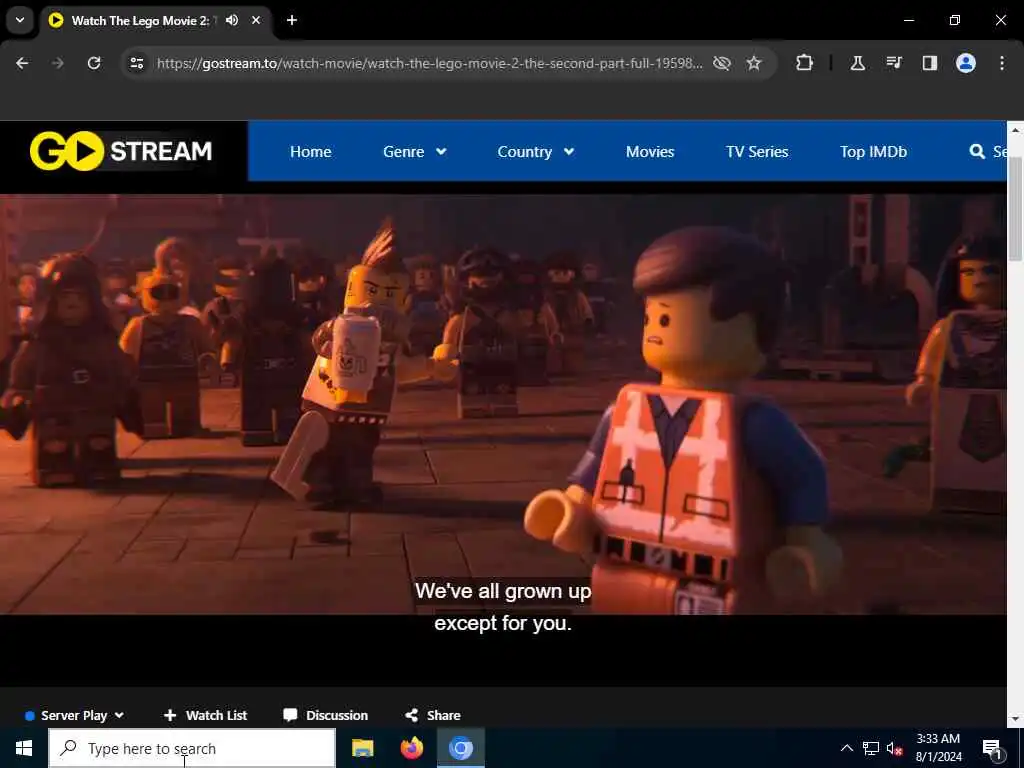Expand the Genre dropdown
Screen dimensions: 1024x768
click(415, 152)
